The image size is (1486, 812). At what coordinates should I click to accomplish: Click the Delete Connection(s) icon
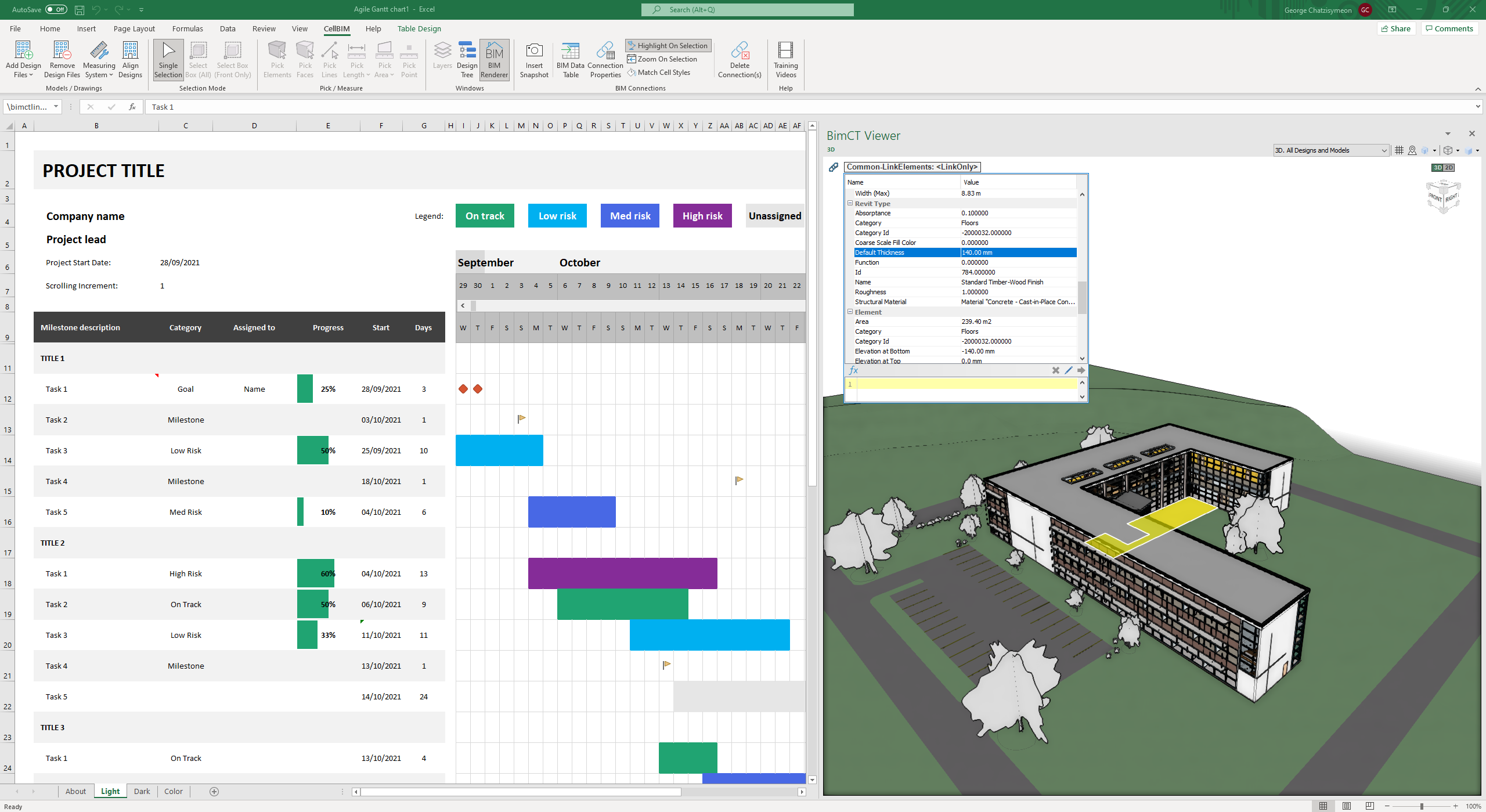(740, 51)
